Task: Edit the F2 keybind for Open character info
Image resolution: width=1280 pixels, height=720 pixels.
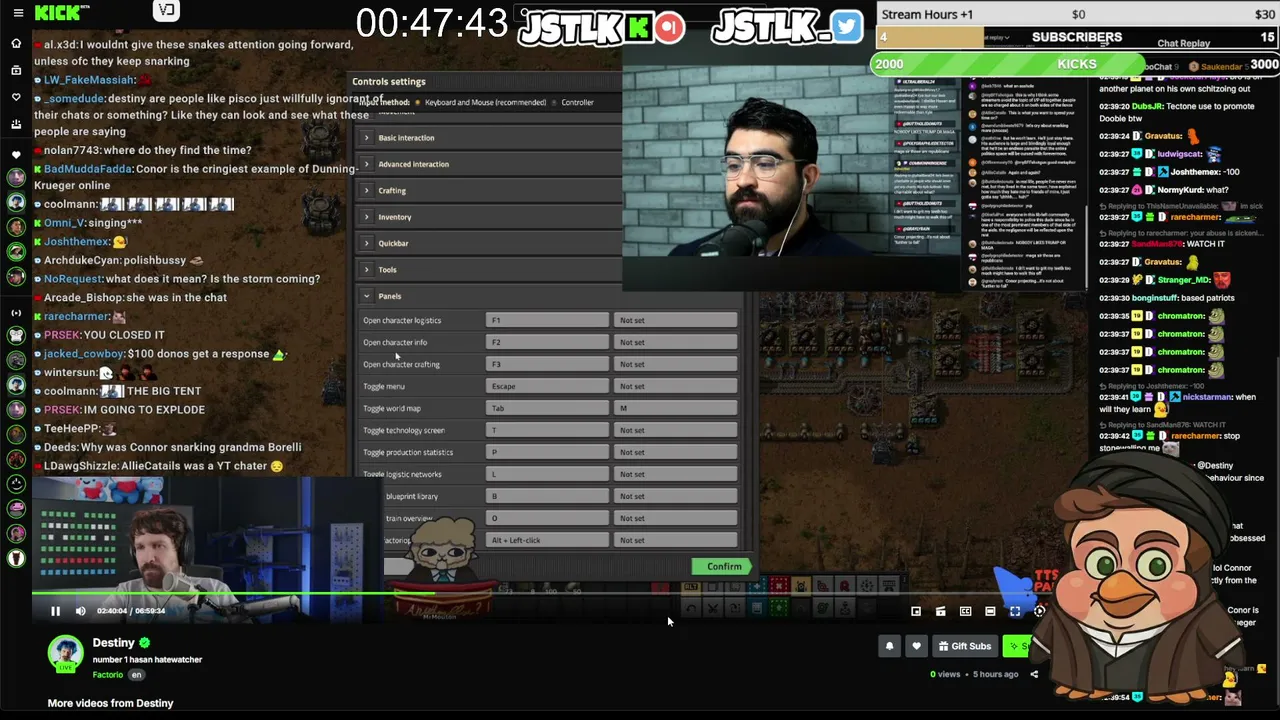Action: pos(547,342)
